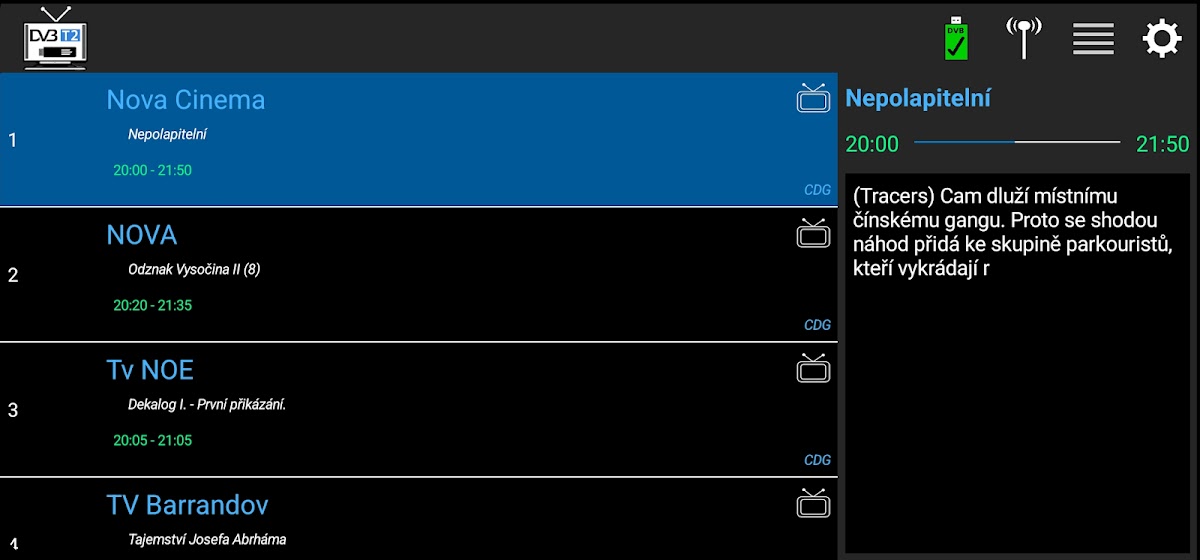Open the green DVB USB tuner status
The image size is (1200, 560).
coord(956,39)
